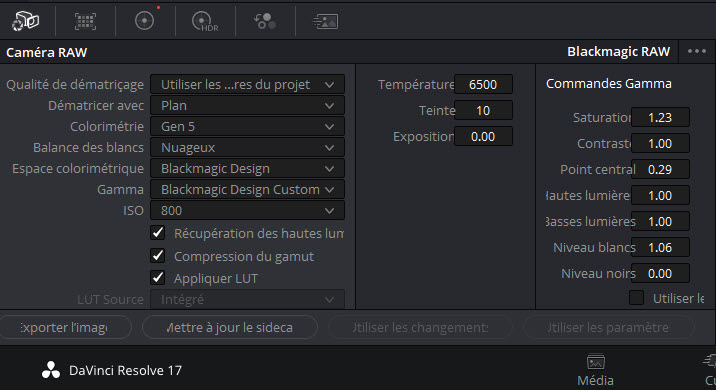This screenshot has width=716, height=390.
Task: Open the Balance des blancs dropdown
Action: 247,148
